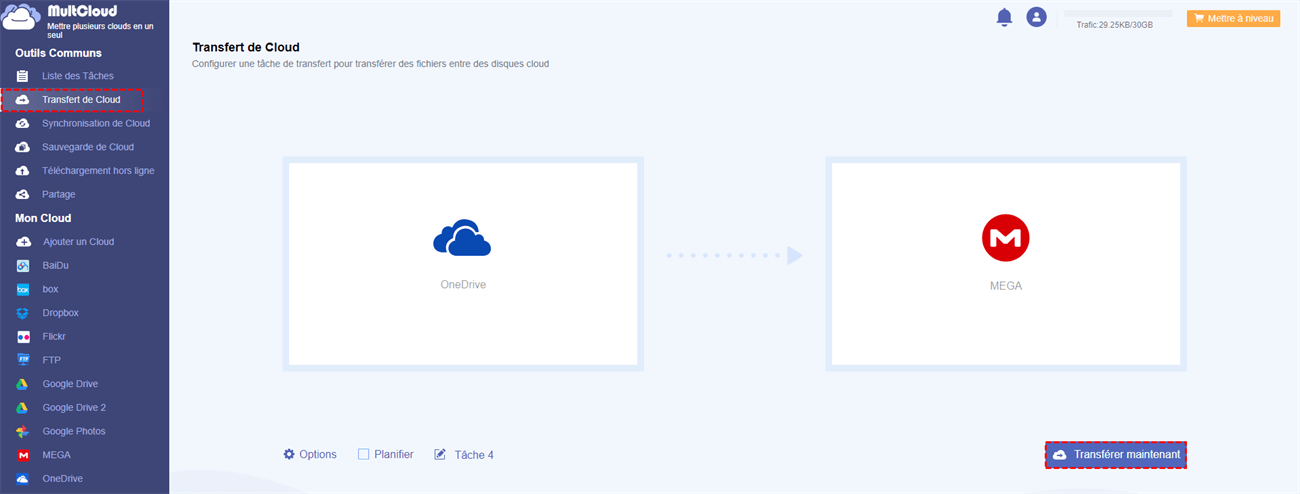Click the Partage cloud icon
Viewport: 1300px width, 494px height.
(x=23, y=195)
